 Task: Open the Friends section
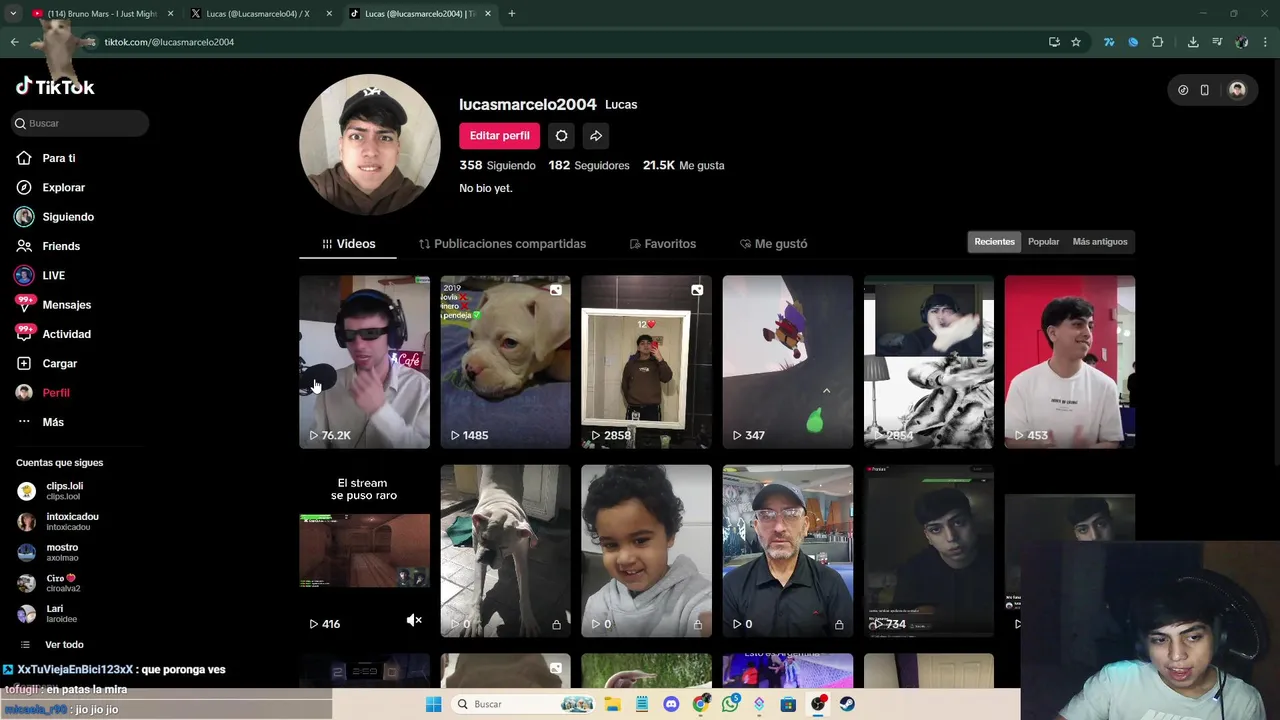tap(61, 246)
